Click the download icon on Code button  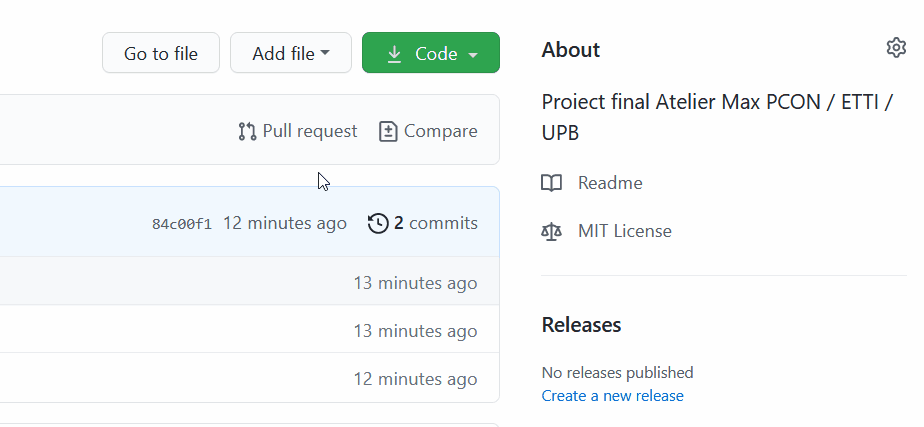click(394, 54)
